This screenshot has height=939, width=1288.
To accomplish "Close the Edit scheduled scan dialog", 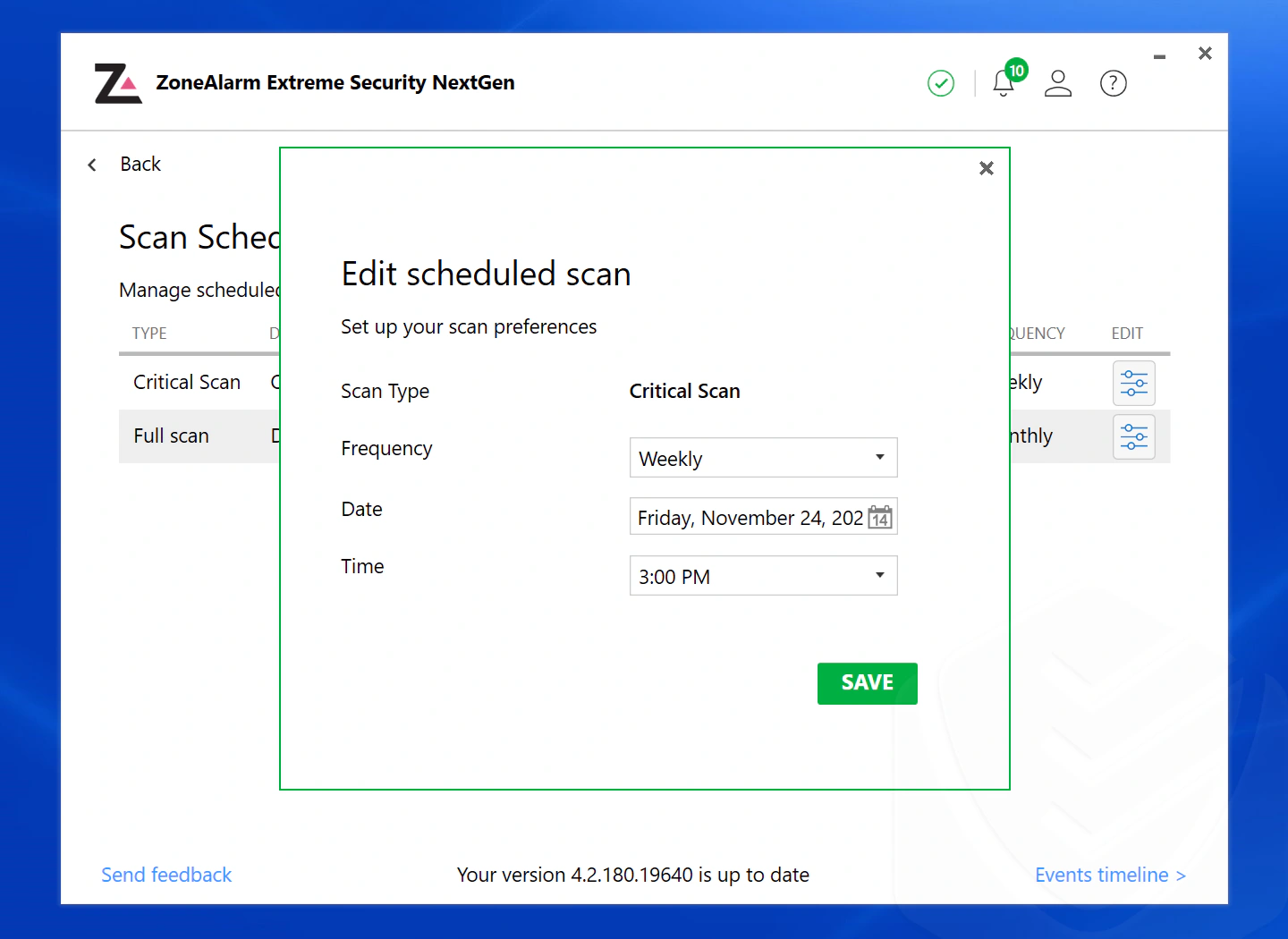I will [987, 168].
